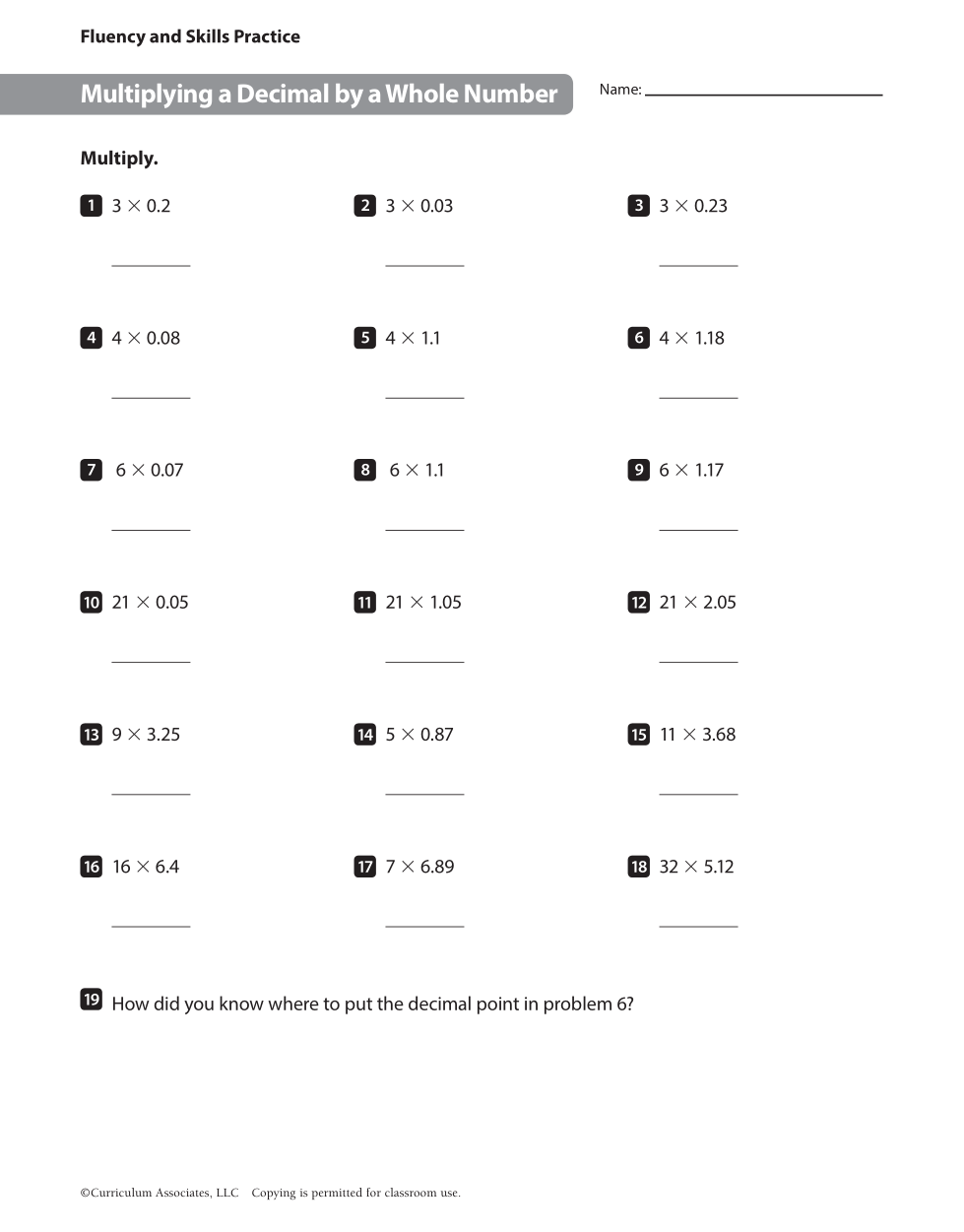The width and height of the screenshot is (964, 1232).
Task: Click the "Fluency and Skills Practice" heading
Action: 190,36
